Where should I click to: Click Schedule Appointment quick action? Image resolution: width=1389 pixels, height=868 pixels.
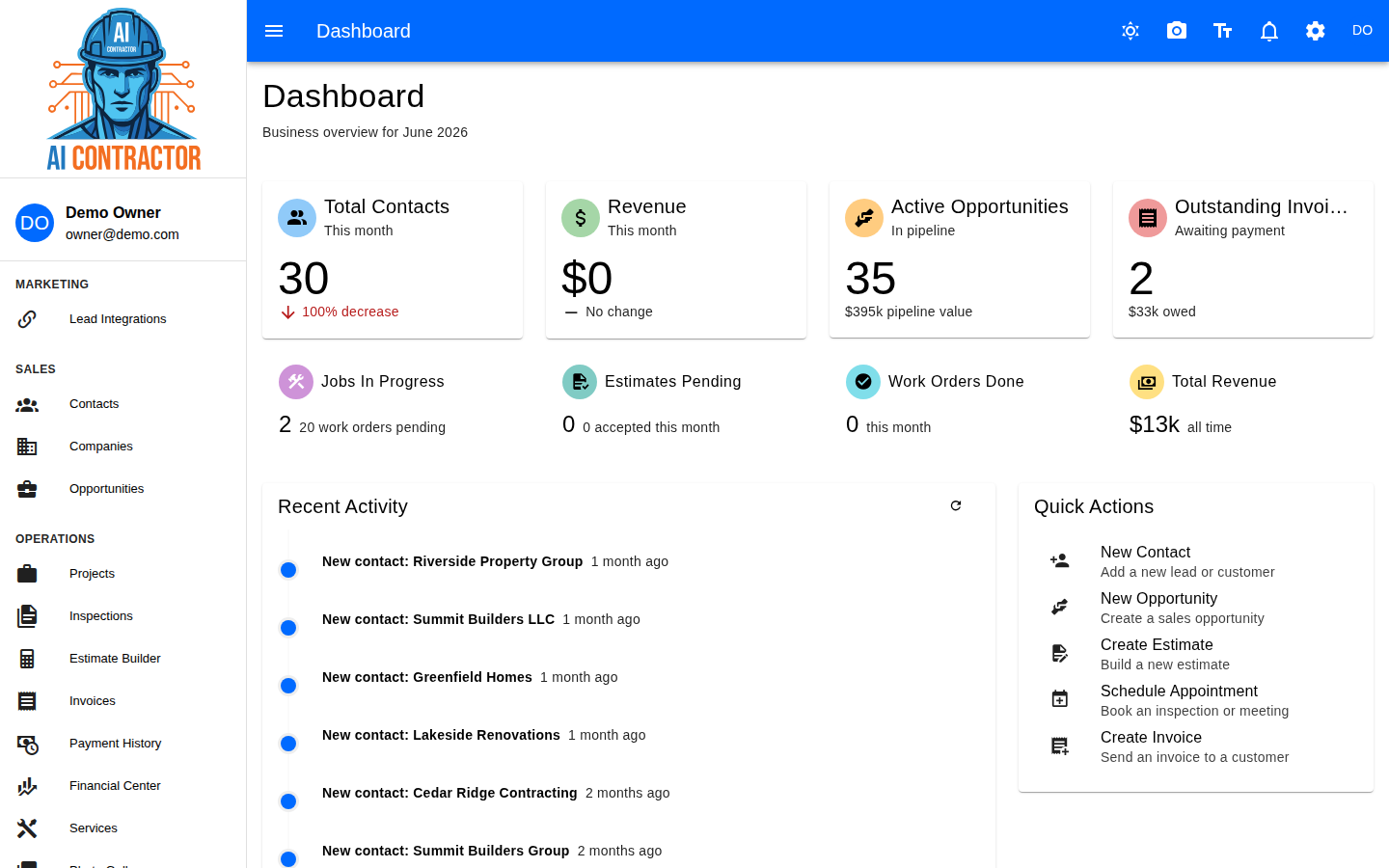[x=1196, y=700]
